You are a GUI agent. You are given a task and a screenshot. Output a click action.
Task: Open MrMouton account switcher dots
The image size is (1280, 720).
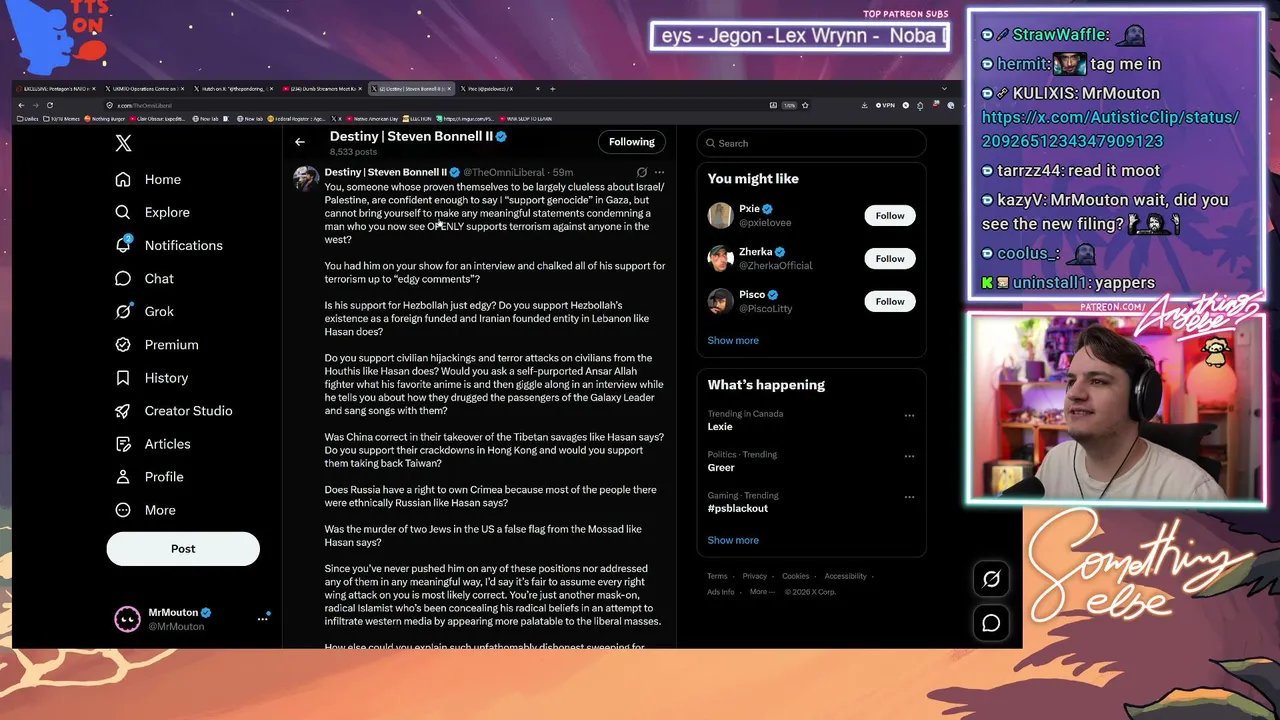263,619
